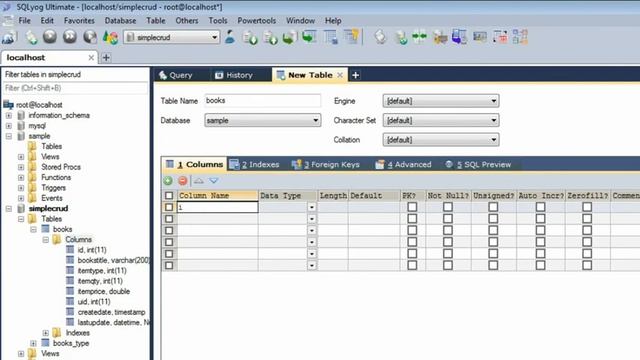The width and height of the screenshot is (640, 360).
Task: Tick the PK checkbox in first row
Action: (x=412, y=207)
